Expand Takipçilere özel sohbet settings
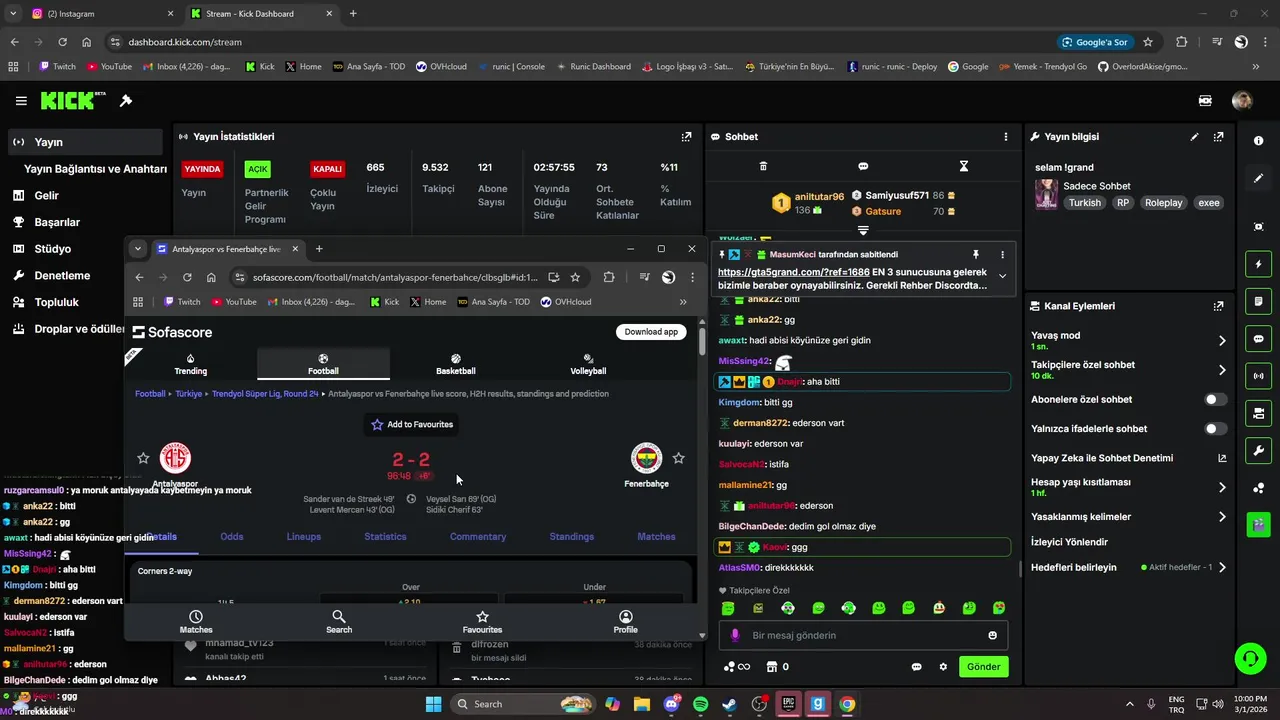 pyautogui.click(x=1222, y=370)
